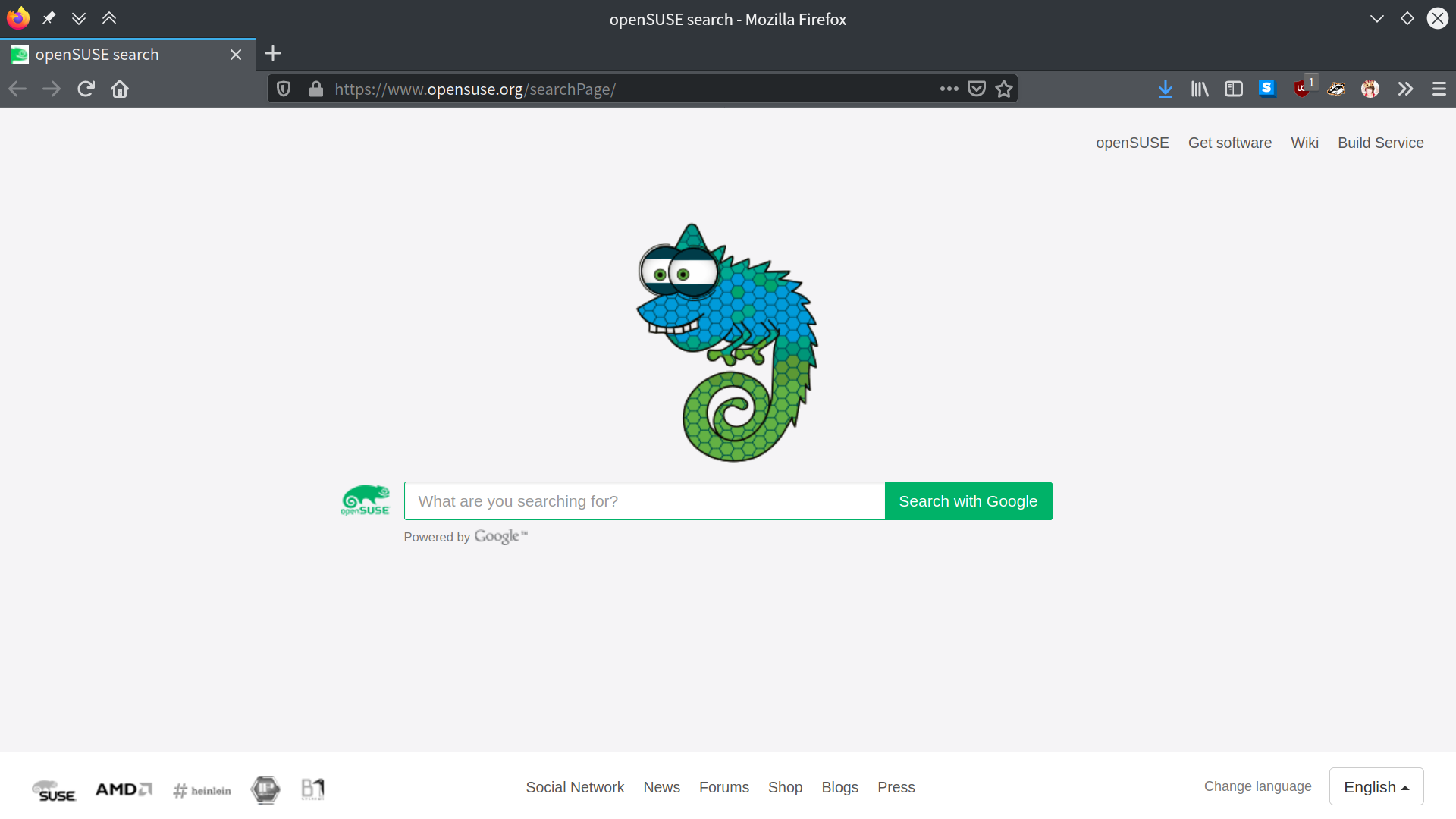Image resolution: width=1456 pixels, height=819 pixels.
Task: Open the Change language dropdown
Action: pyautogui.click(x=1376, y=787)
